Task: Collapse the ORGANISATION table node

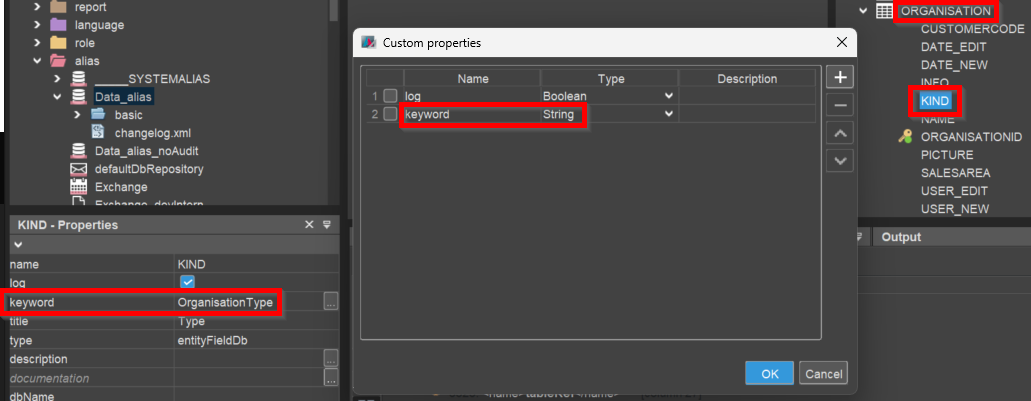Action: coord(863,11)
